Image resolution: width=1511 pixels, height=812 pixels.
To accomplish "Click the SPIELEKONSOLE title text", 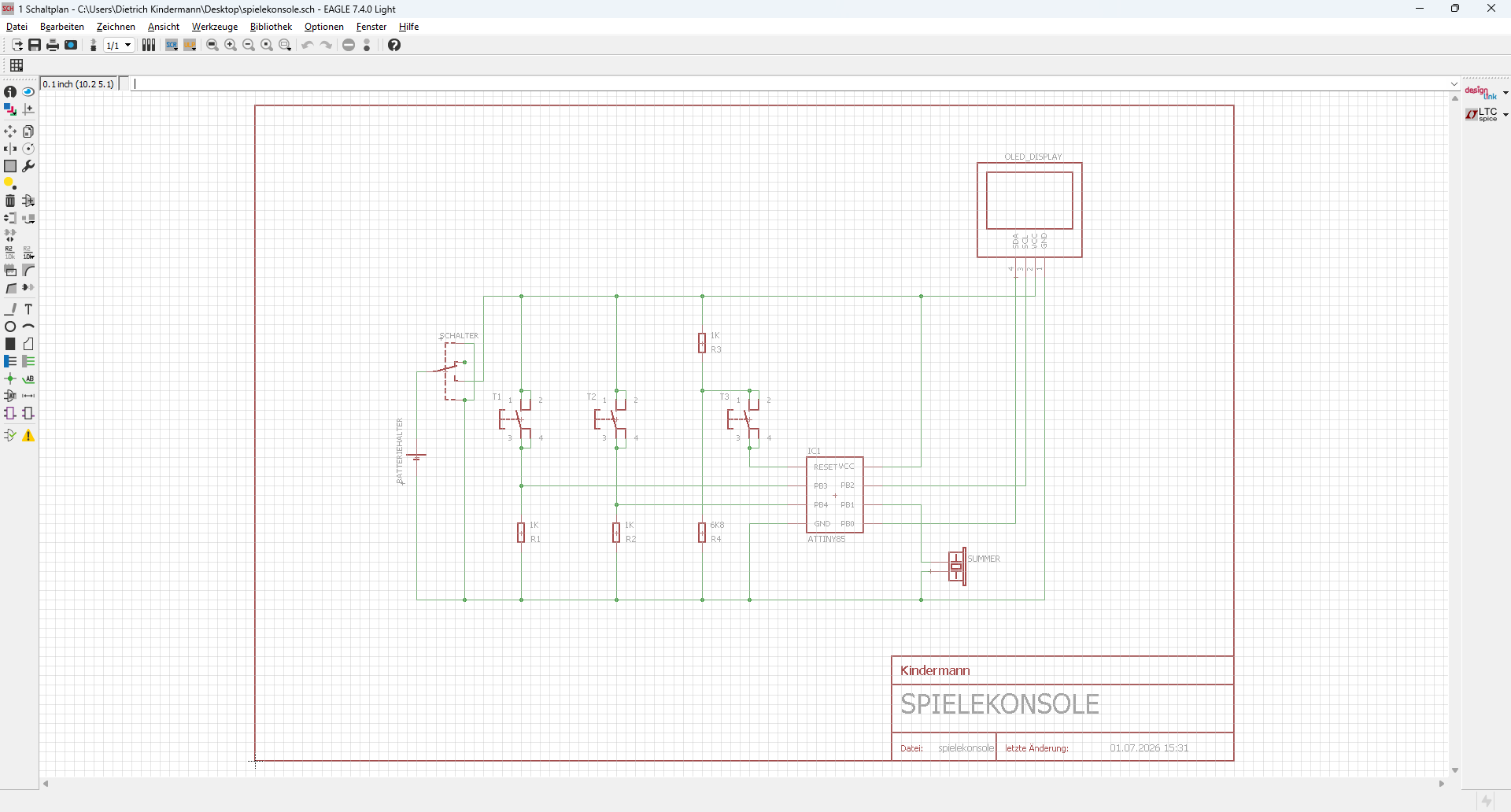I will pos(999,704).
